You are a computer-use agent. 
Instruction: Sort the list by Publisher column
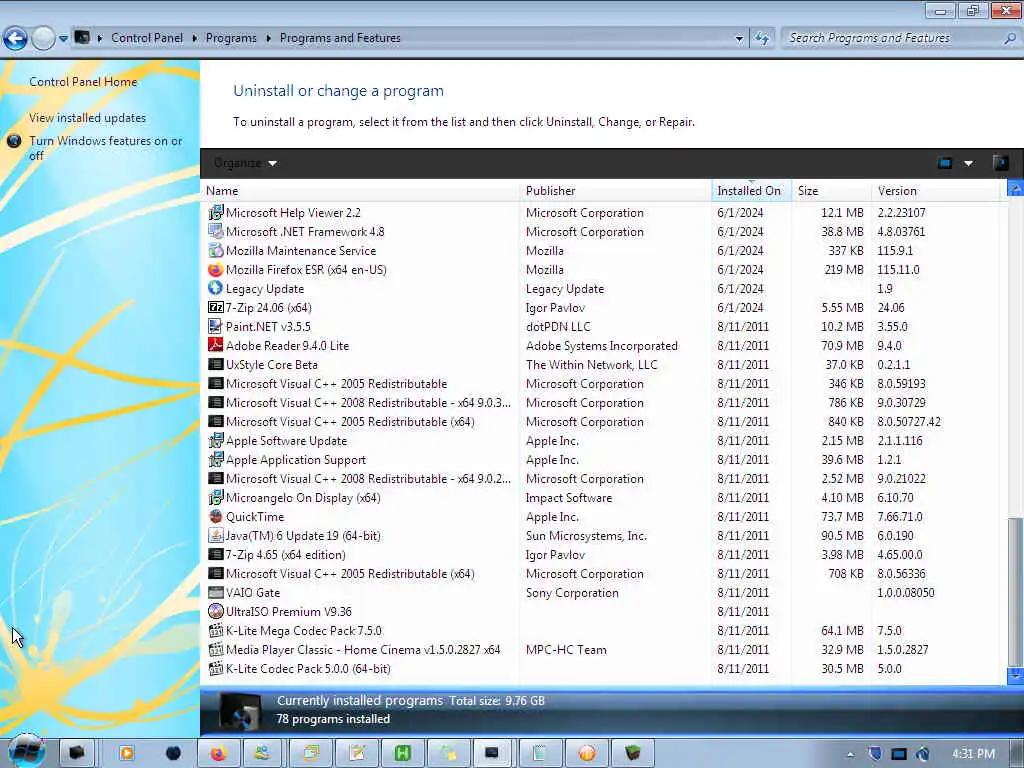[616, 191]
